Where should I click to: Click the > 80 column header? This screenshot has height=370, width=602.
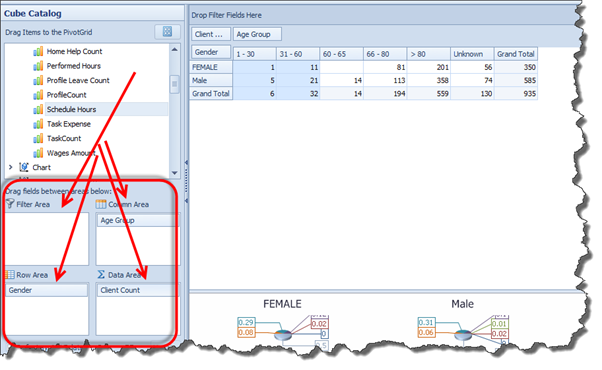[x=428, y=54]
